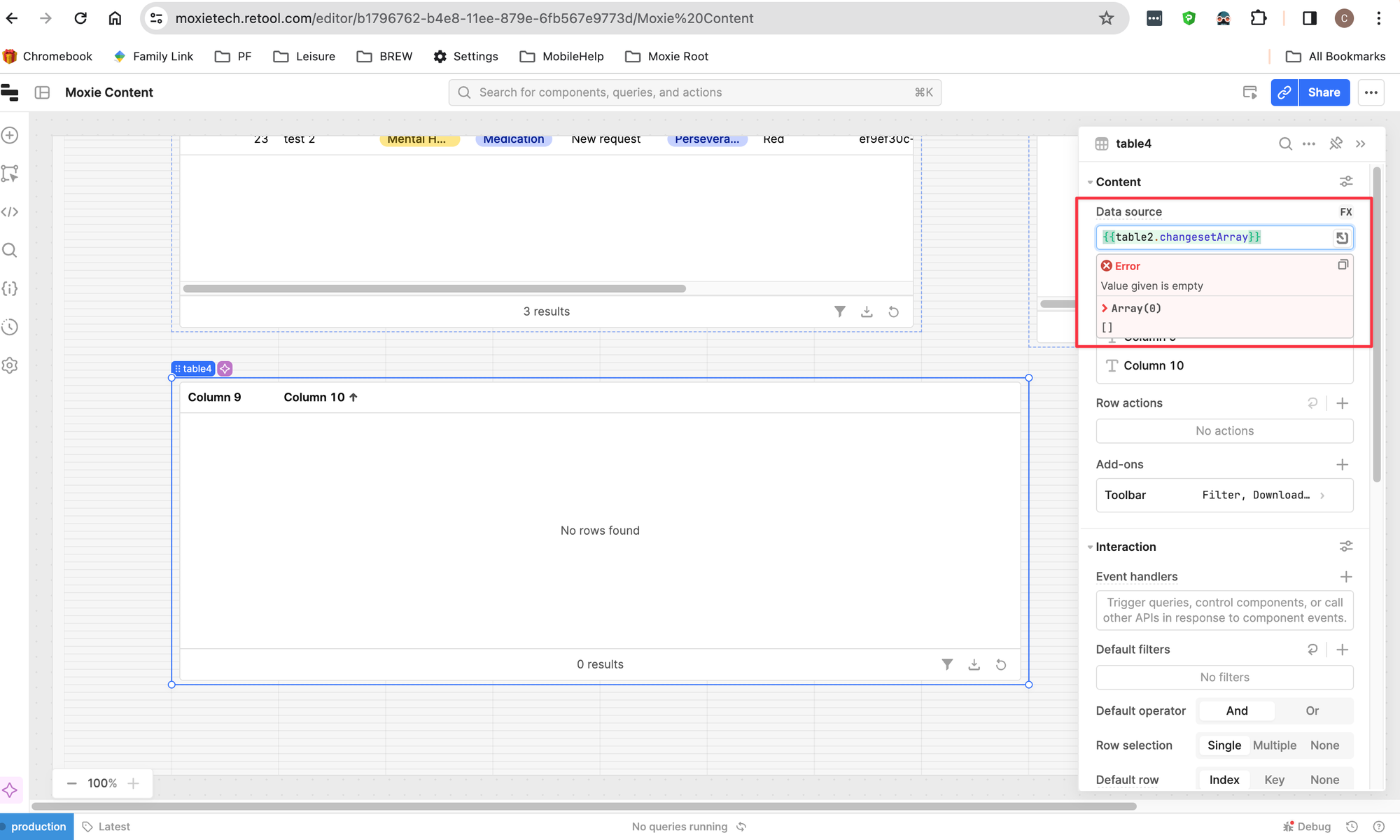Screen dimensions: 1400x840
Task: Open the code editor panel in left sidebar
Action: click(10, 211)
